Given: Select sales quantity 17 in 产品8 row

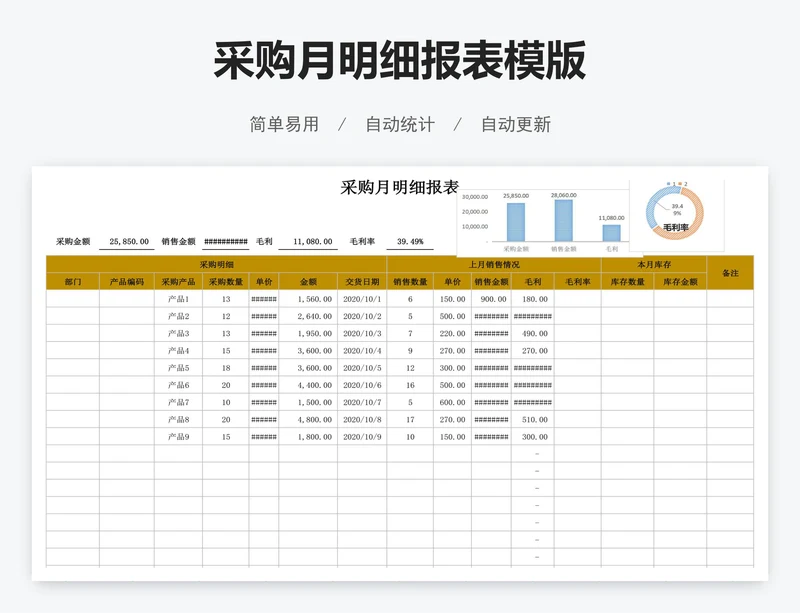Looking at the screenshot, I should point(410,420).
